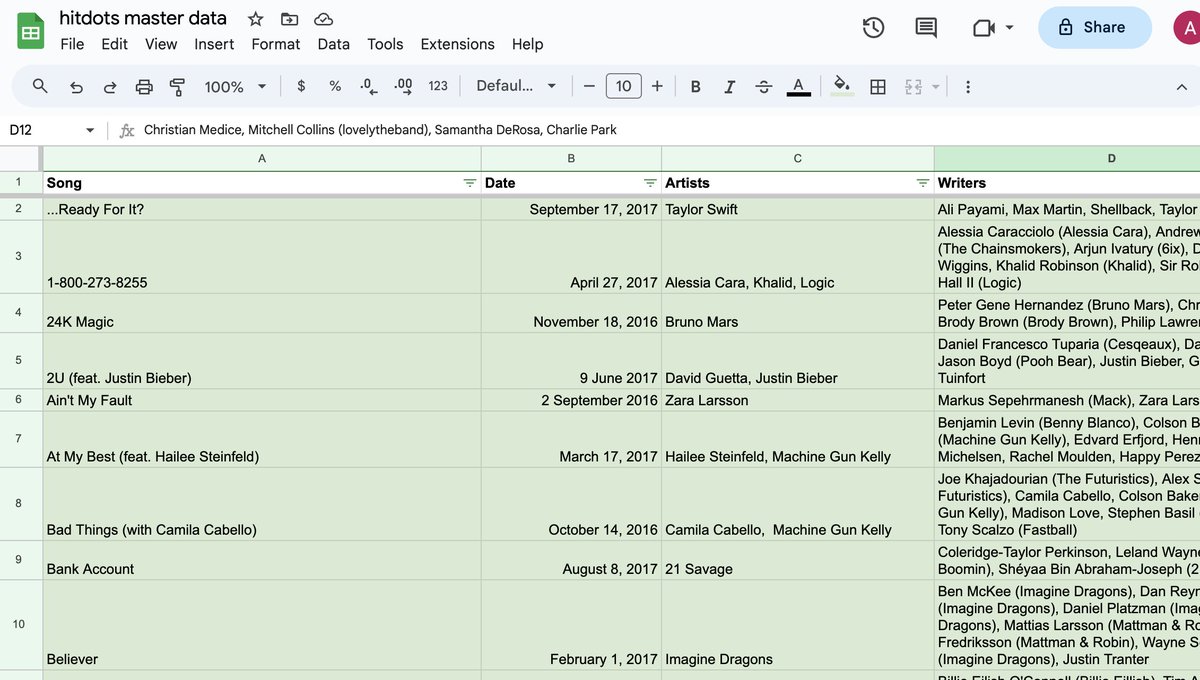Toggle italic formatting
The height and width of the screenshot is (680, 1200).
pyautogui.click(x=730, y=87)
